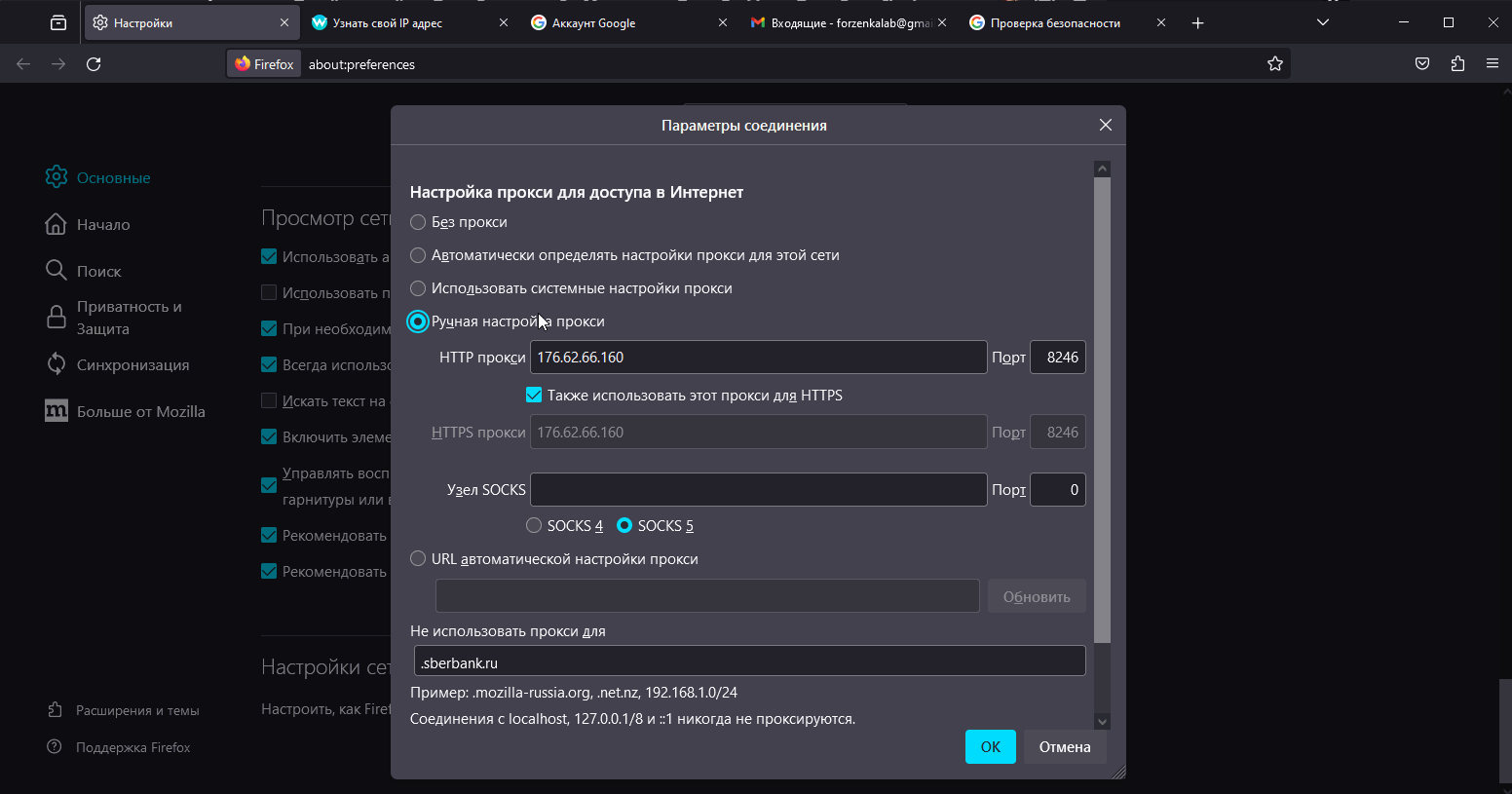This screenshot has width=1512, height=794.
Task: Open the Extensions puzzle icon
Action: pyautogui.click(x=1457, y=64)
